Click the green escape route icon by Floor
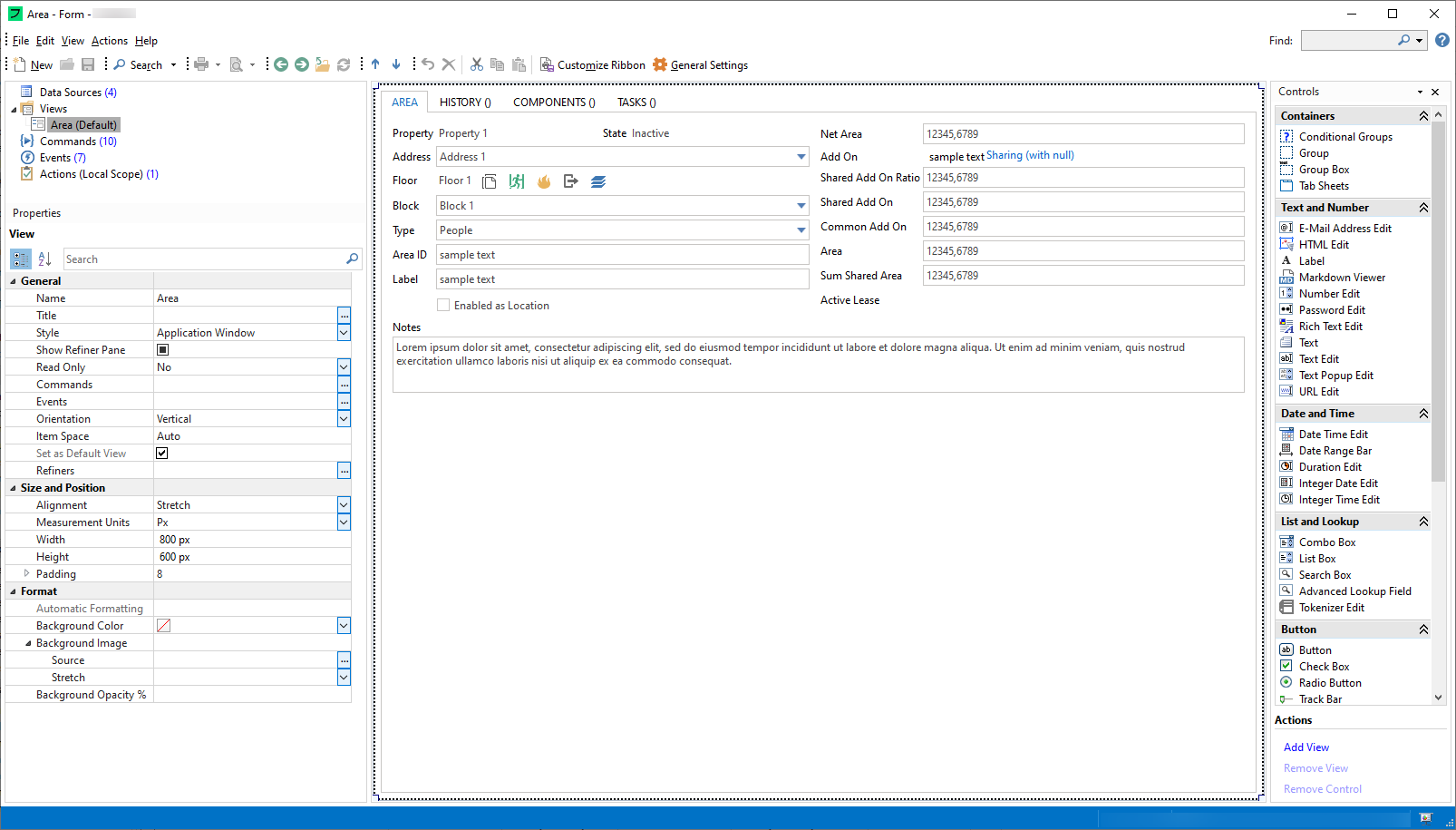This screenshot has height=830, width=1456. (517, 181)
